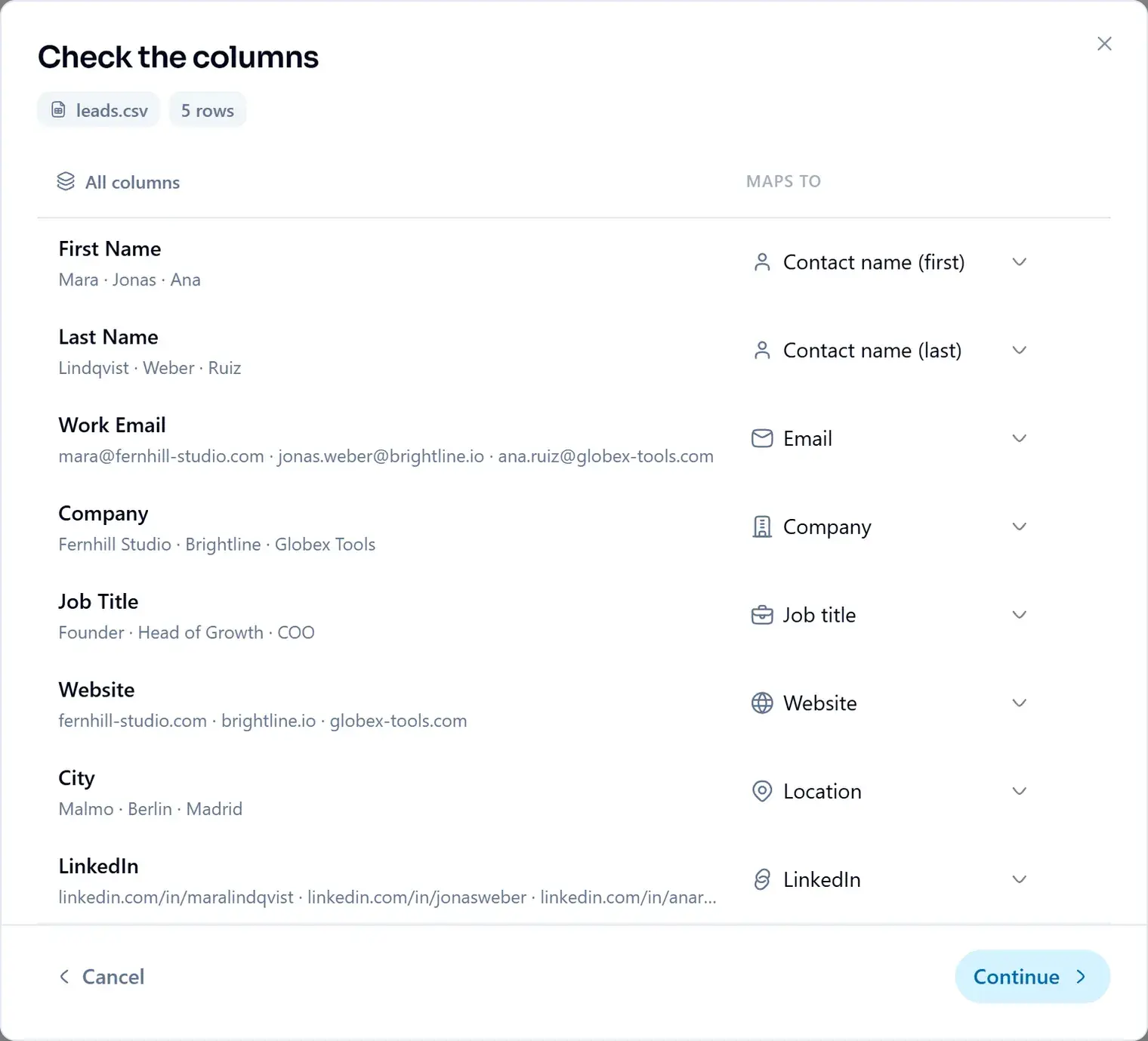
Task: Click the envelope icon in the Email mapping
Action: (x=762, y=438)
